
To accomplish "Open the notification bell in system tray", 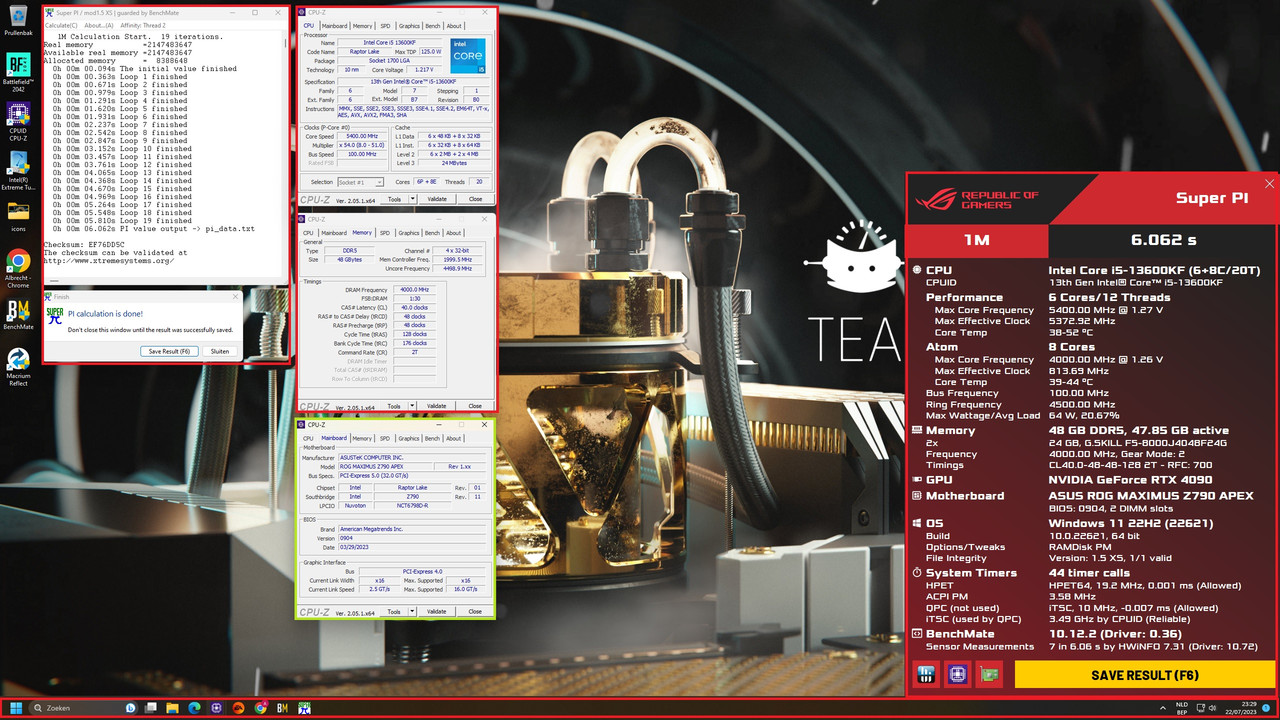I will [1268, 708].
